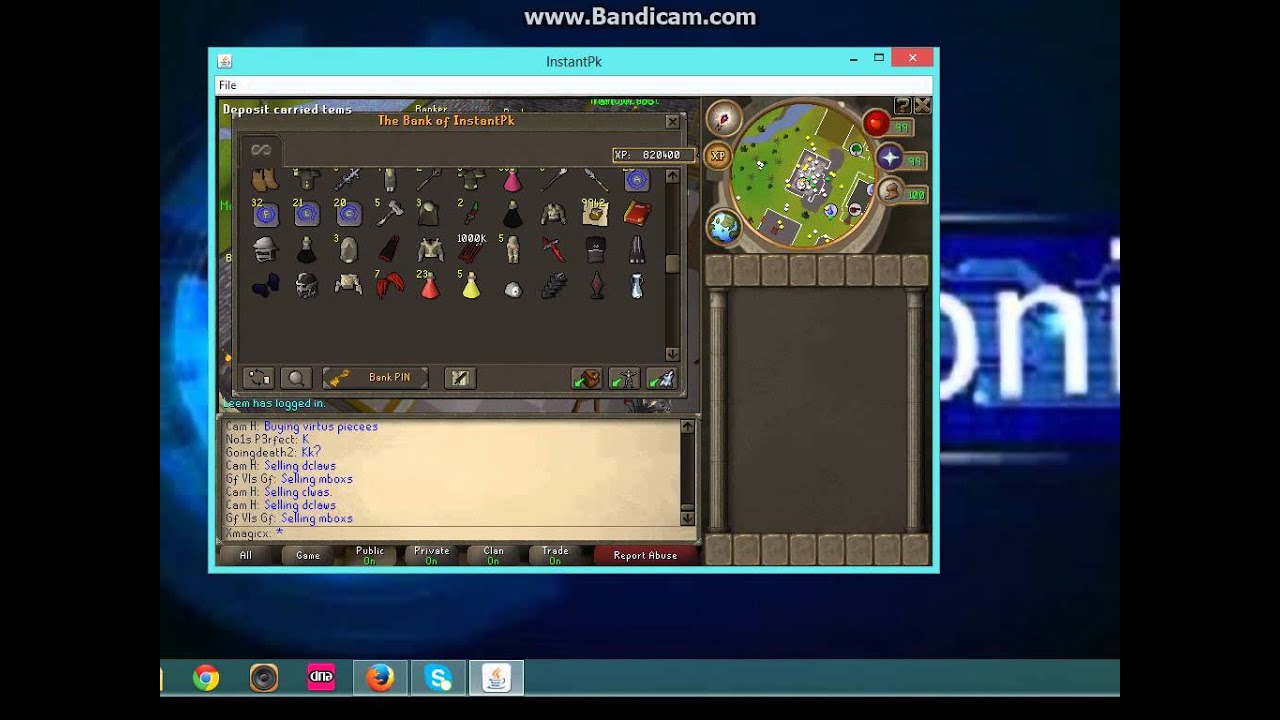Click the tree icon on the minimap
This screenshot has height=720, width=1280.
coord(857,149)
